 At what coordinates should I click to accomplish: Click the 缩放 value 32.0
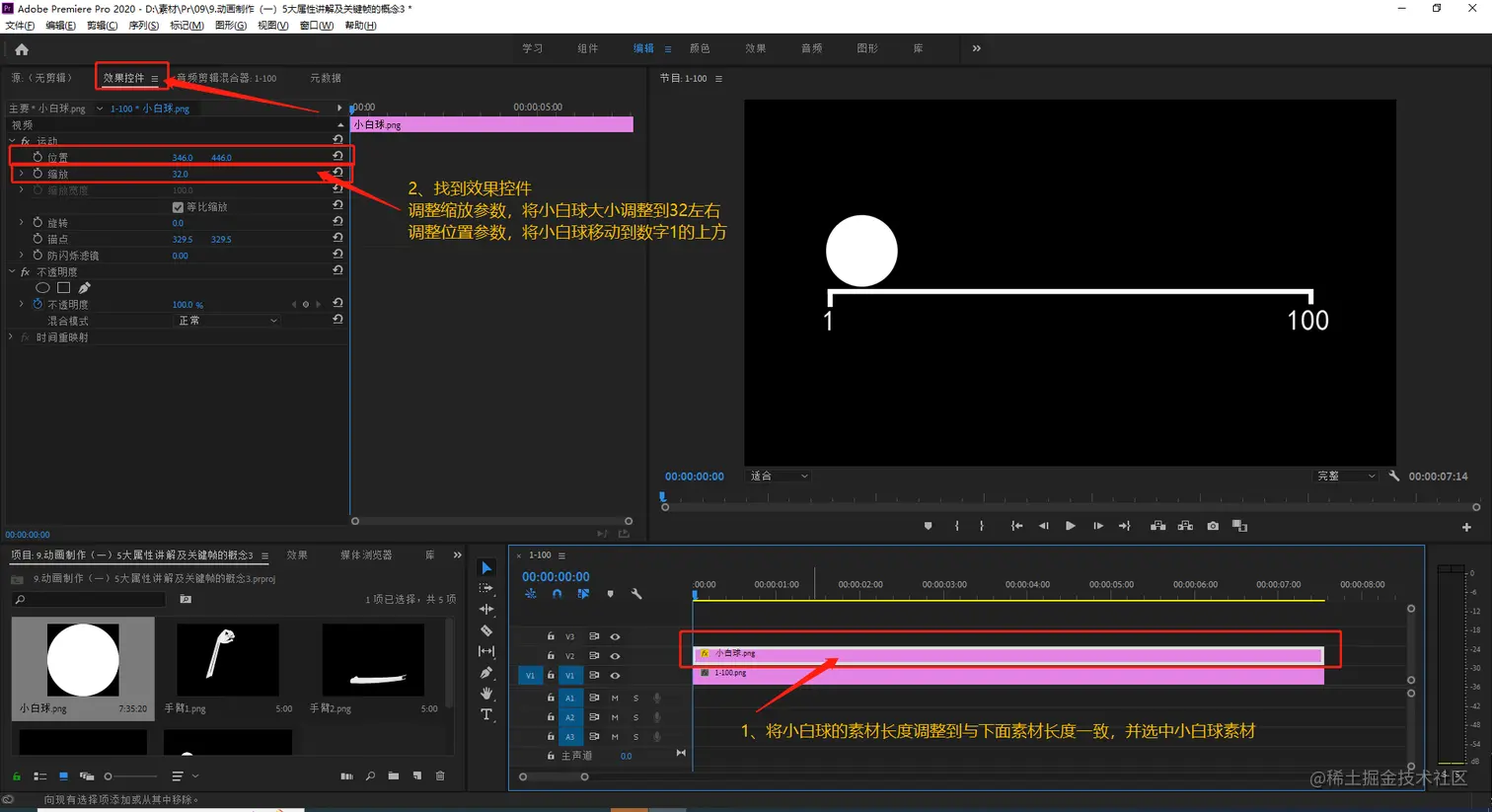180,174
